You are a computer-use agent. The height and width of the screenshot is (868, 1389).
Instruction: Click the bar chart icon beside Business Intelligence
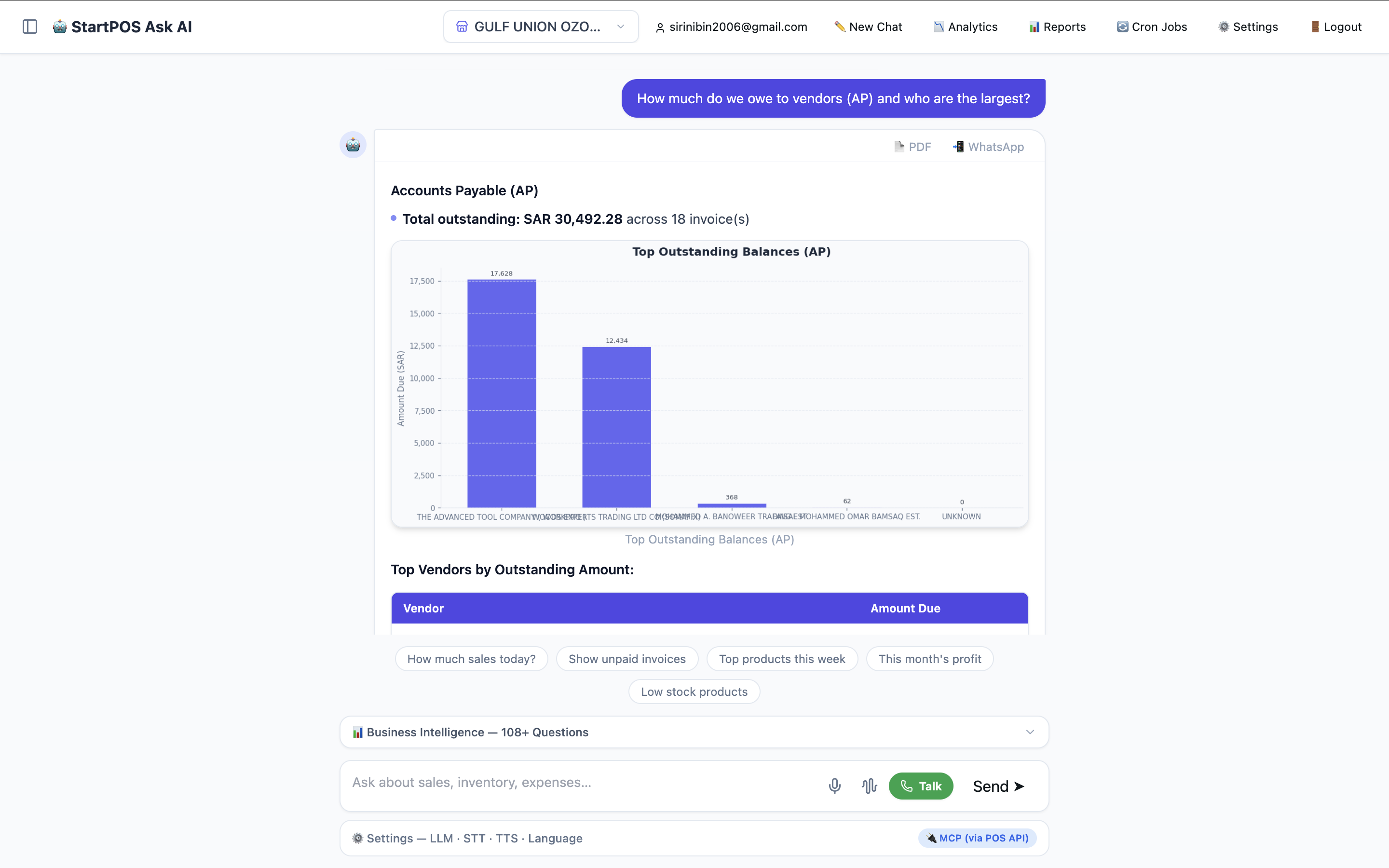coord(357,732)
